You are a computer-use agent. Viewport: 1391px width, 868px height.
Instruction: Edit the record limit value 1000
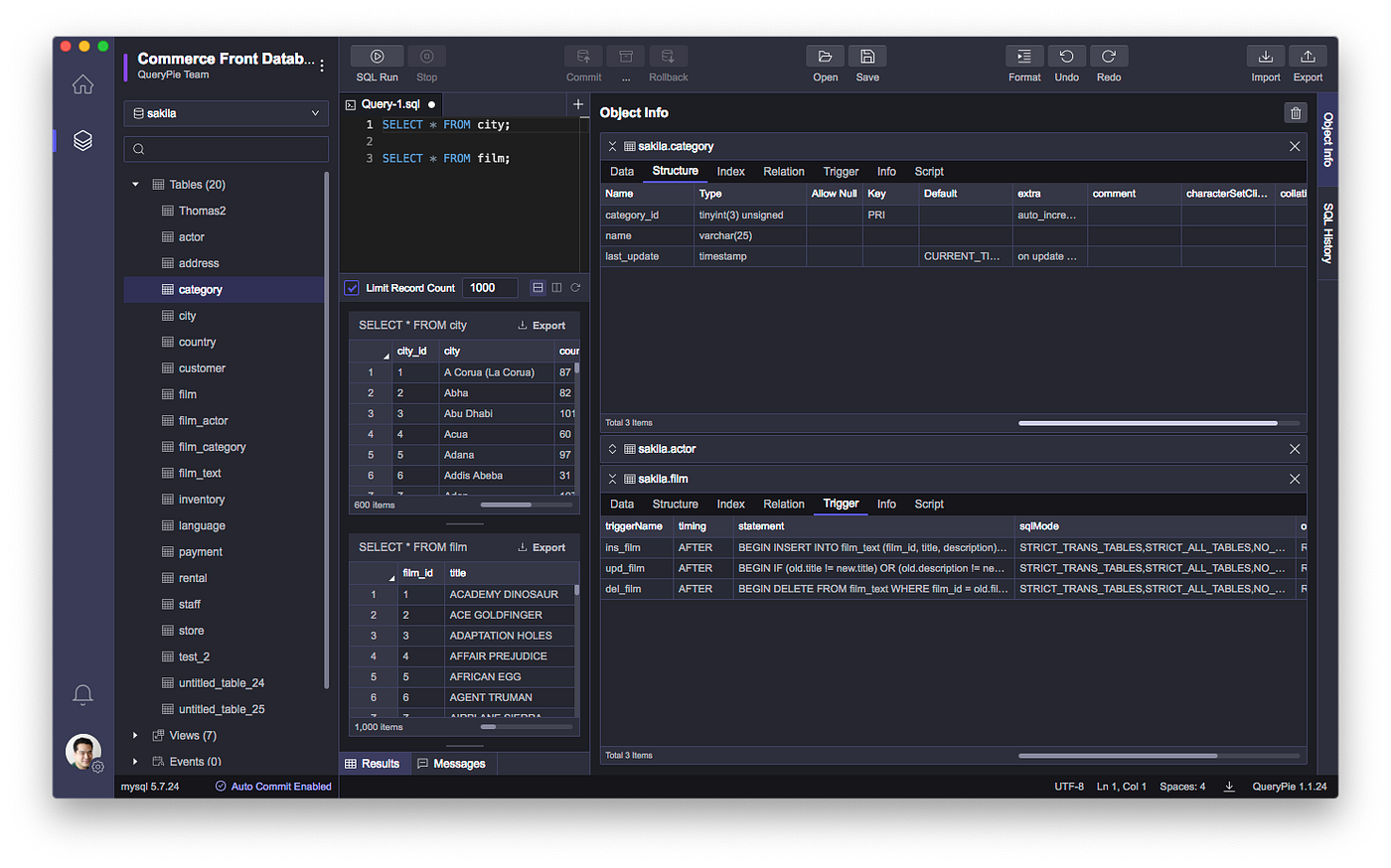(x=489, y=287)
